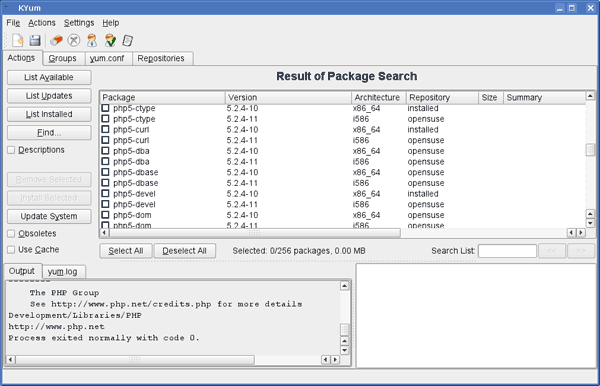Click the eraser clear icon in toolbar

click(x=56, y=40)
